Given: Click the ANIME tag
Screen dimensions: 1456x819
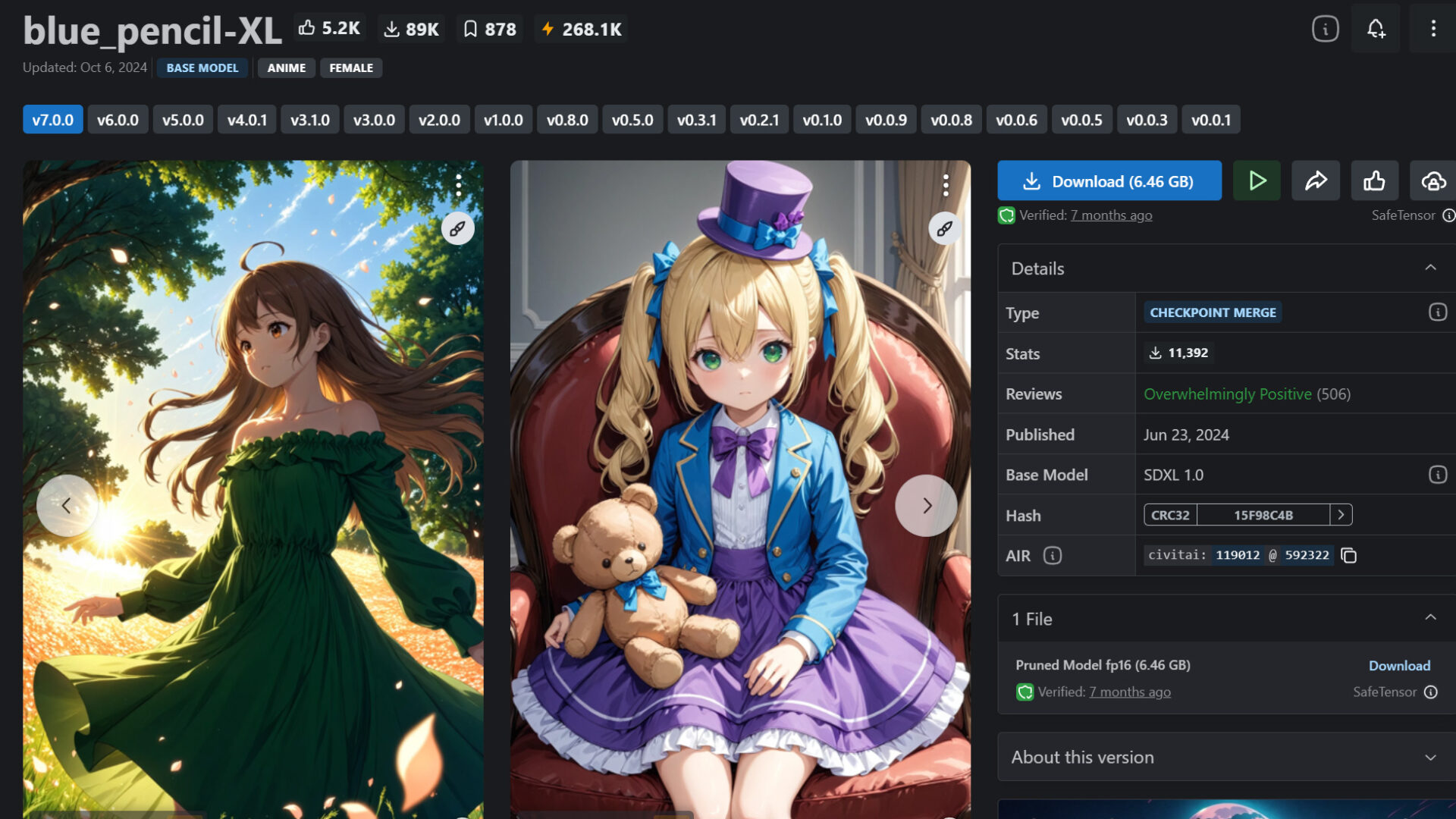Looking at the screenshot, I should [286, 67].
